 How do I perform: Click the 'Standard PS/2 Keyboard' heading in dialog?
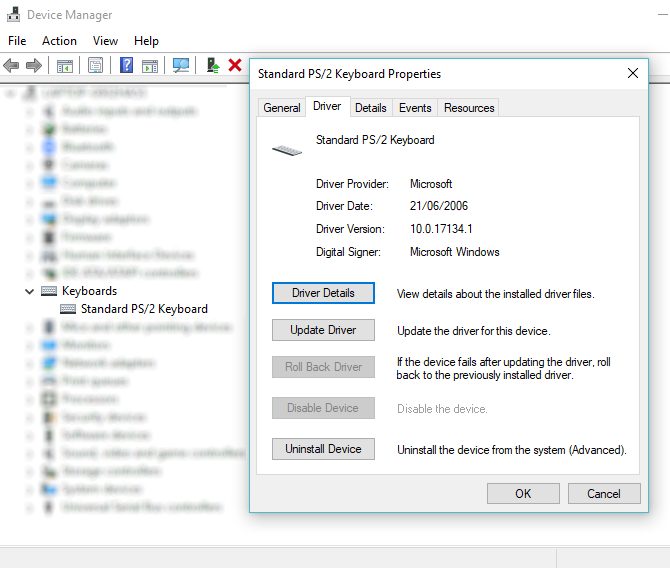coord(375,140)
